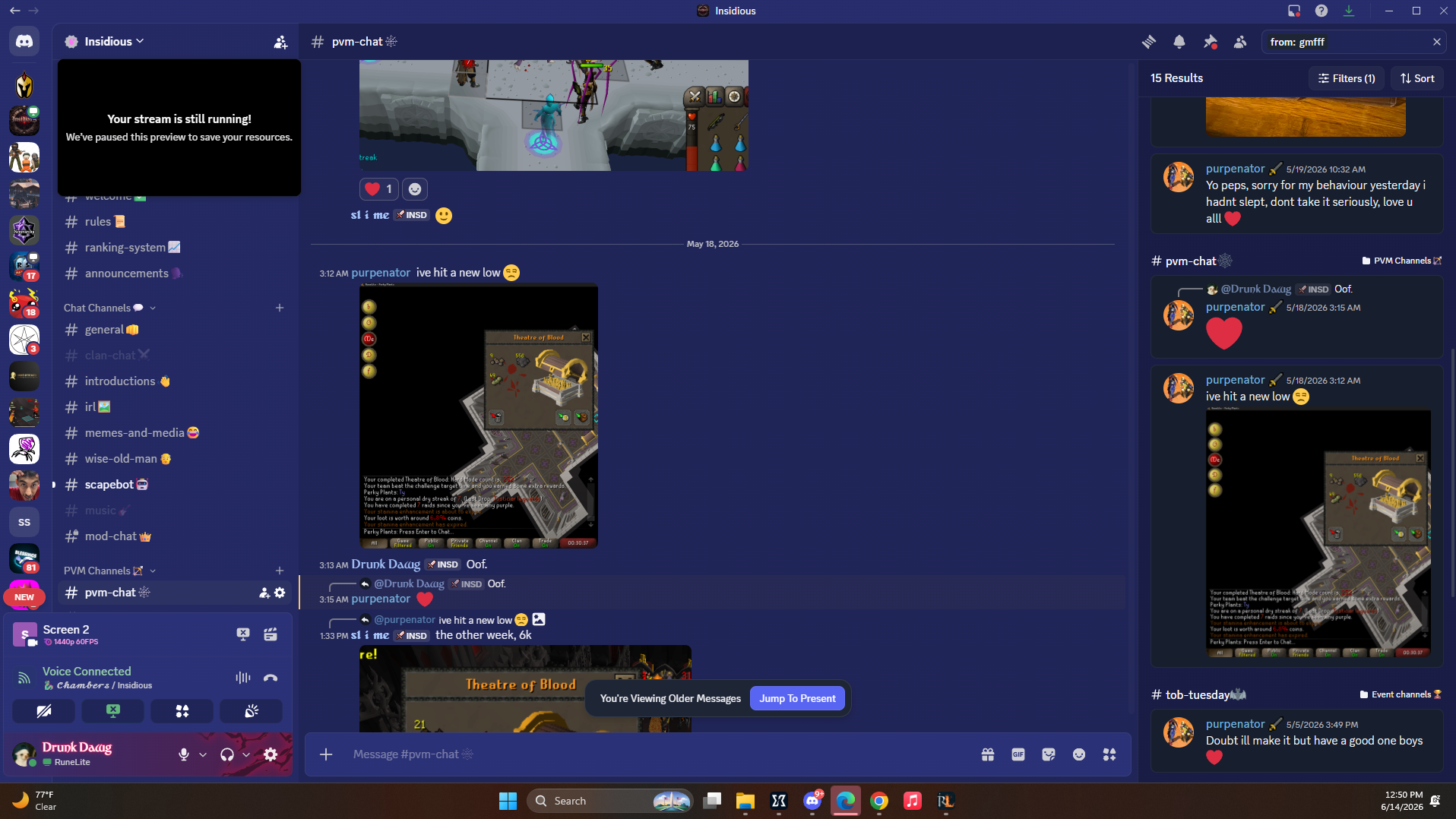Image resolution: width=1456 pixels, height=819 pixels.
Task: Clear the search field with X
Action: 1436,42
